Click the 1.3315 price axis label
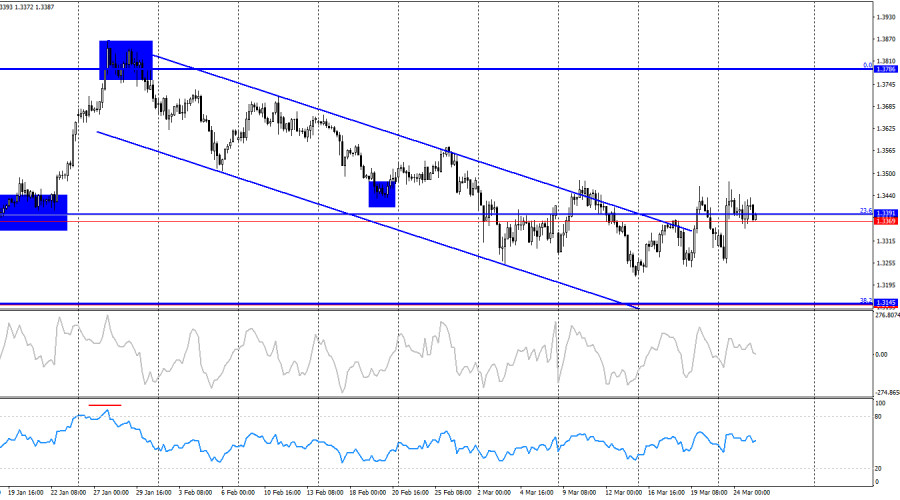Screen dimensions: 900x500 886,241
